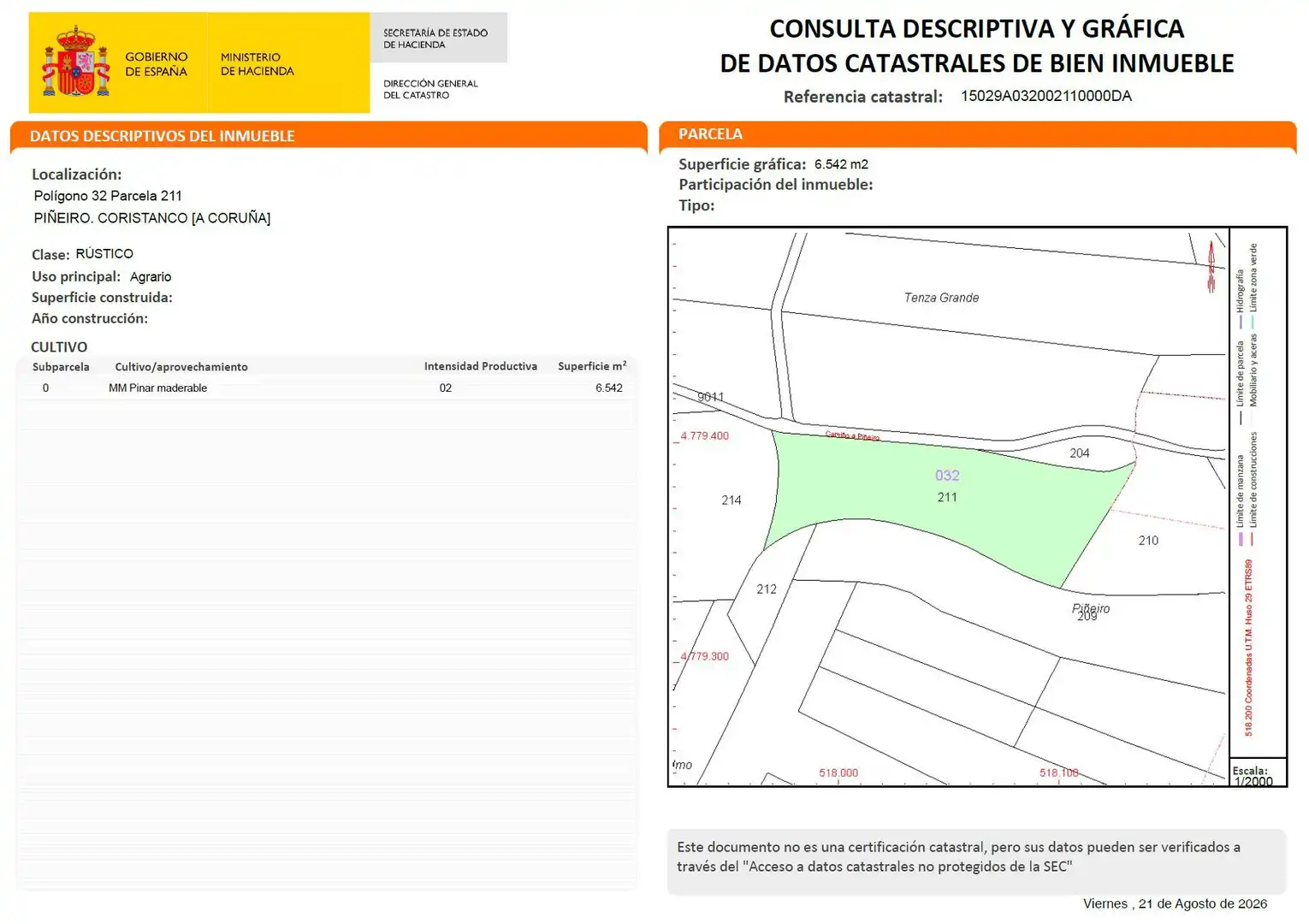1309x924 pixels.
Task: Click 'Tenza Grande' place name on map
Action: tap(941, 298)
